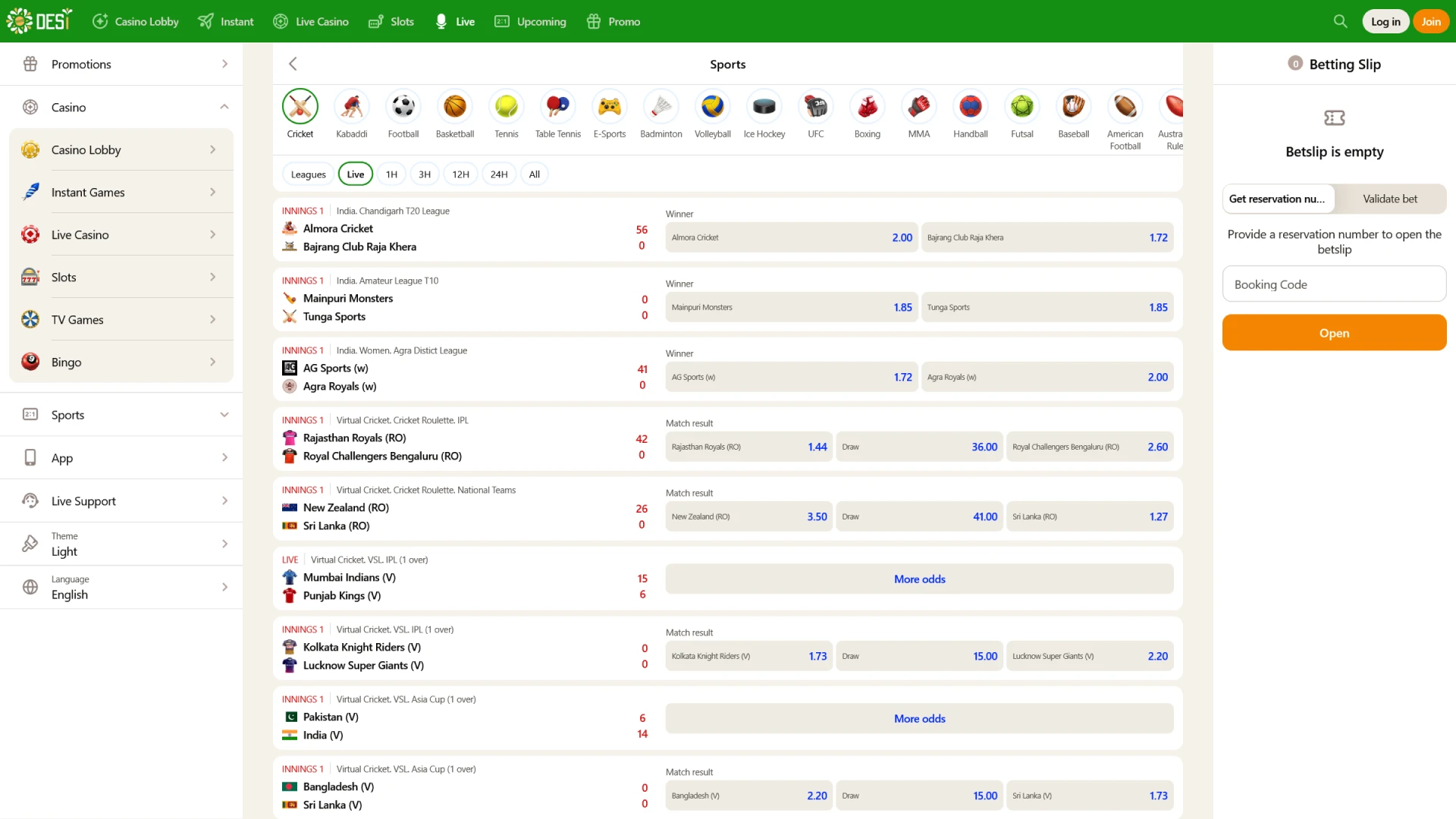Select the 1H time filter

click(x=391, y=174)
